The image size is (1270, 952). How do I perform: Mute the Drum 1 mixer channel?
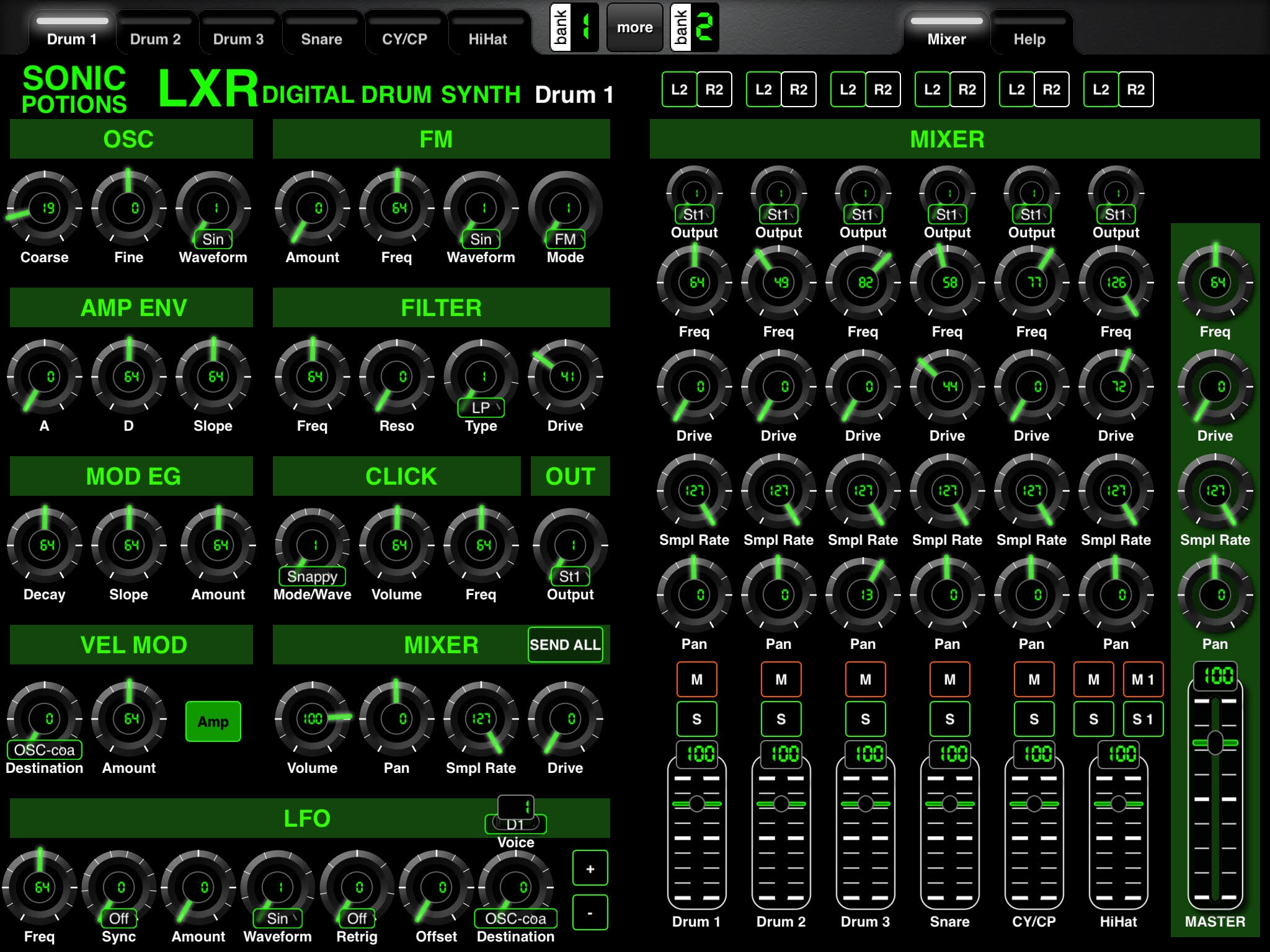click(697, 679)
